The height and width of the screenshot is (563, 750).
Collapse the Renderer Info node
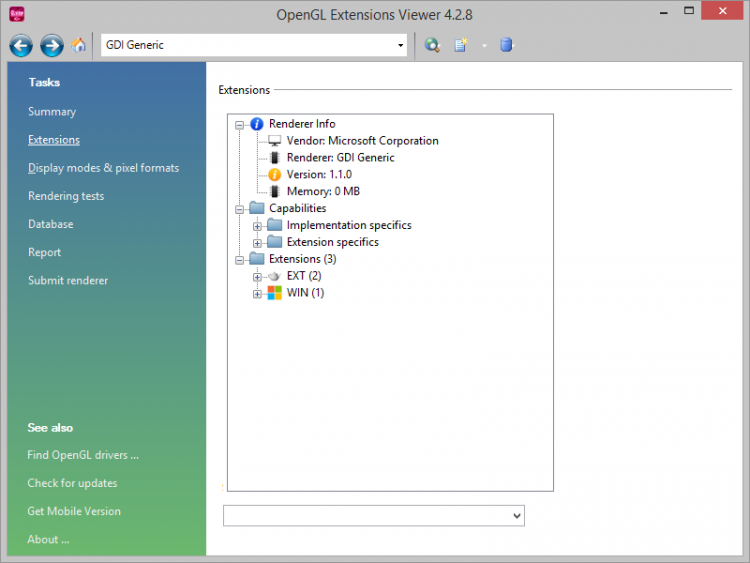click(240, 125)
